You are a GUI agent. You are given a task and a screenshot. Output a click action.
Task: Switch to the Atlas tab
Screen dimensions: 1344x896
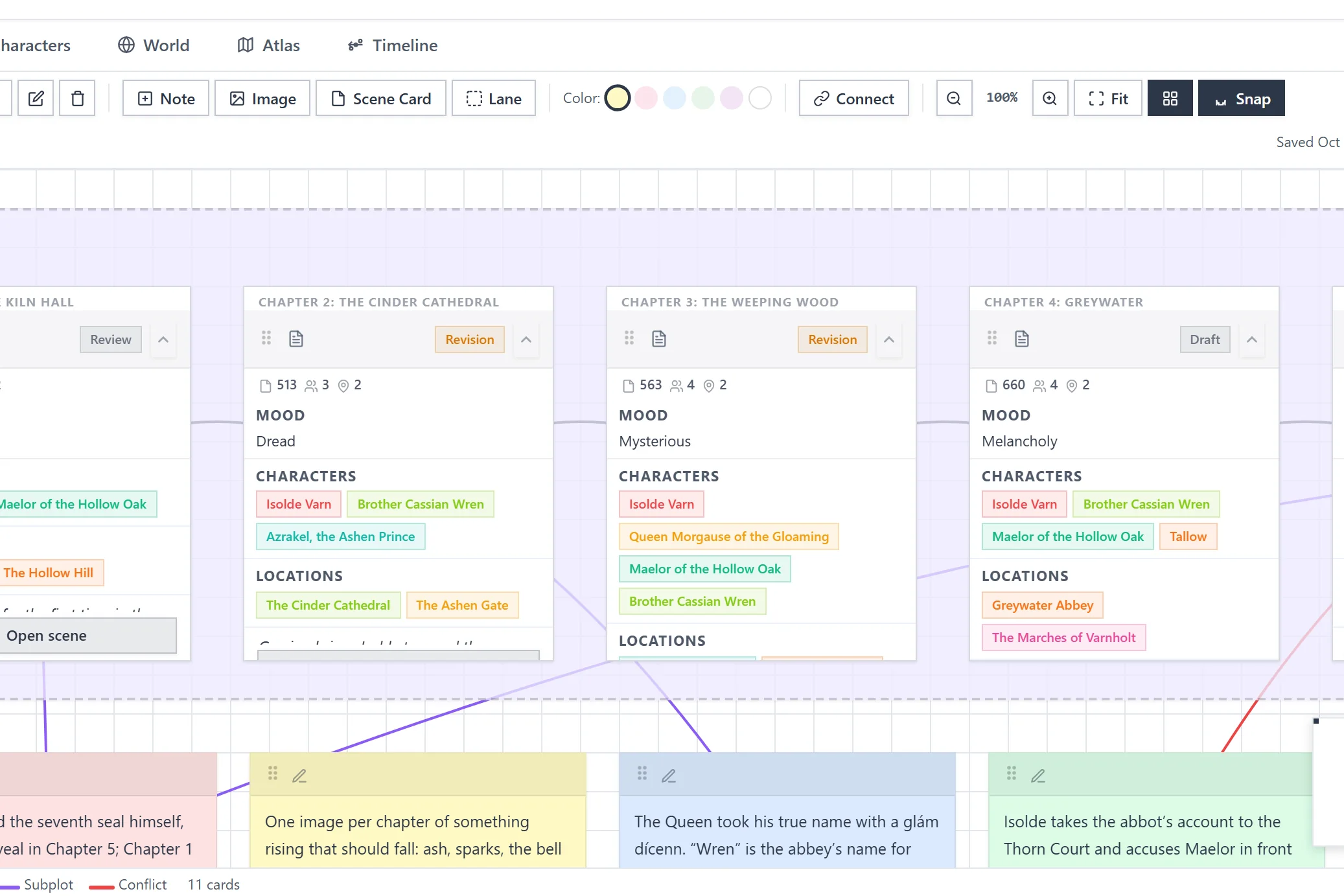pyautogui.click(x=268, y=45)
